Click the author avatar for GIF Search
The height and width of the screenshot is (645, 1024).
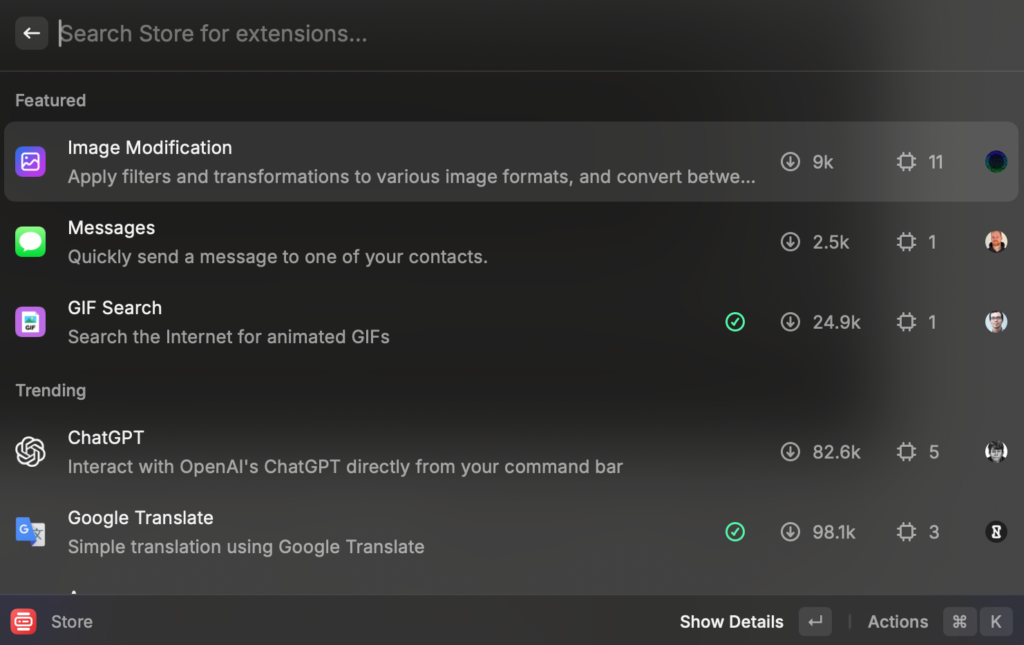tap(996, 322)
